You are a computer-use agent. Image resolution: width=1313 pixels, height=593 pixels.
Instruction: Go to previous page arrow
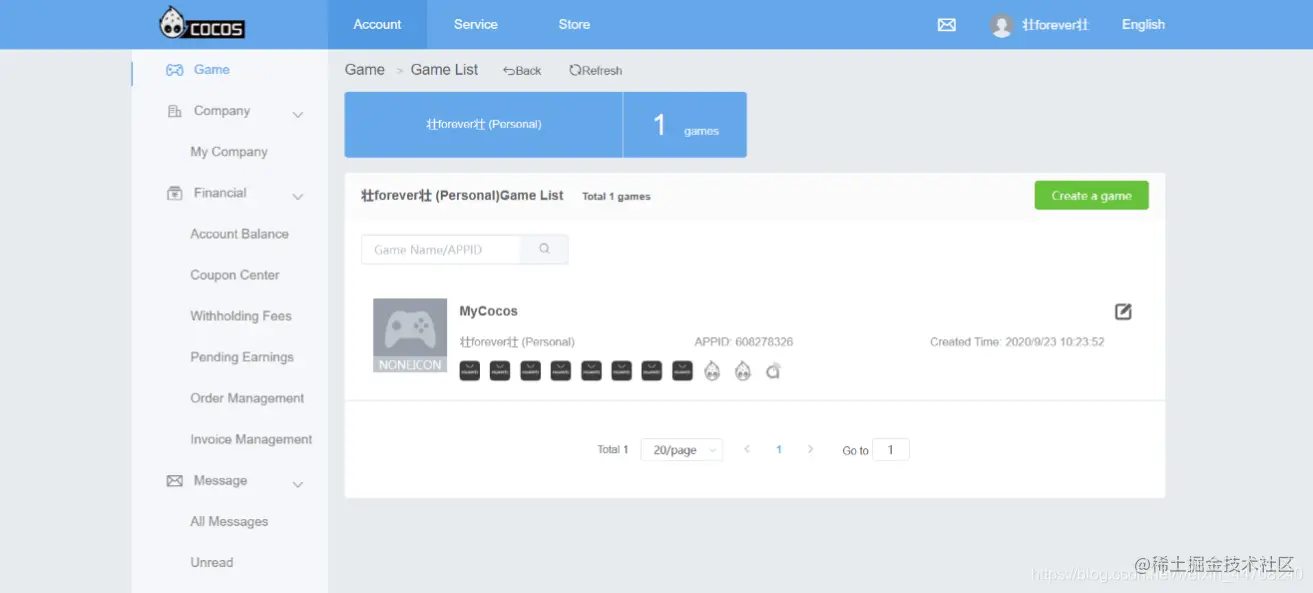[x=746, y=450]
